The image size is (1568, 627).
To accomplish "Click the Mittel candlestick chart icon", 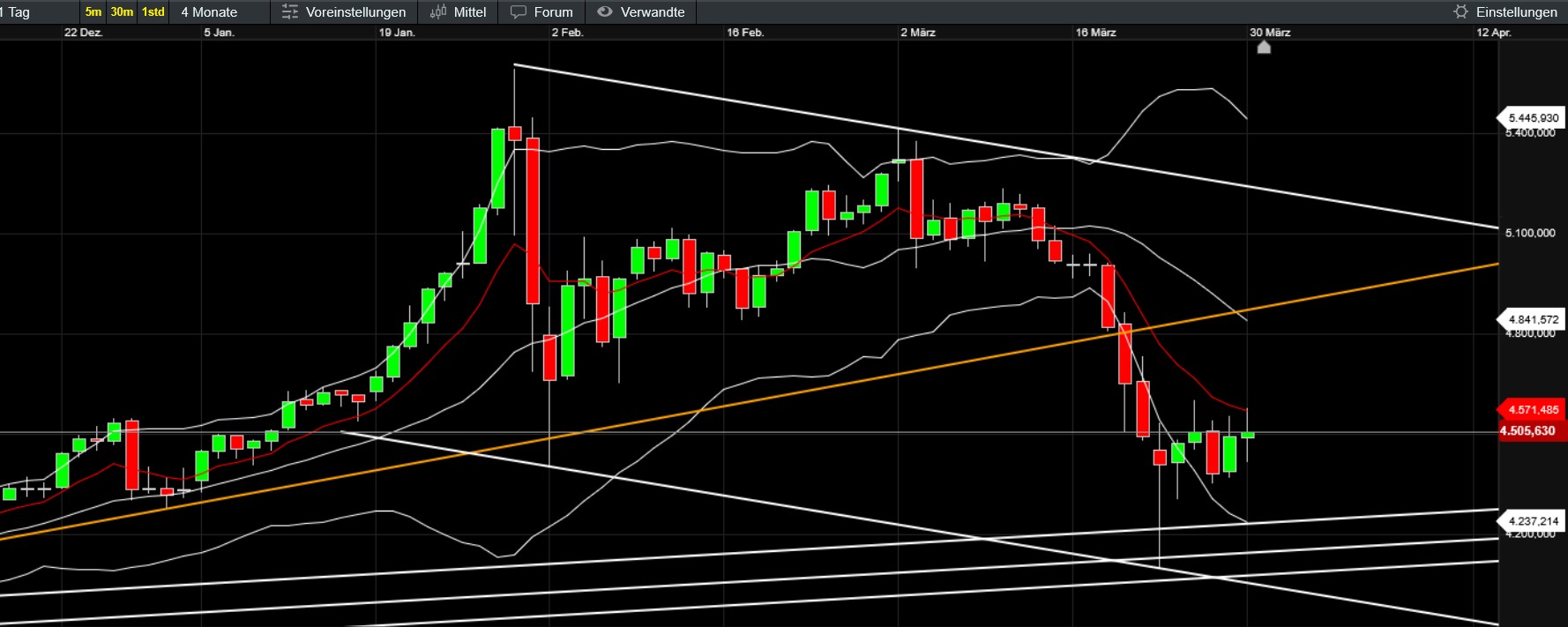I will [438, 12].
